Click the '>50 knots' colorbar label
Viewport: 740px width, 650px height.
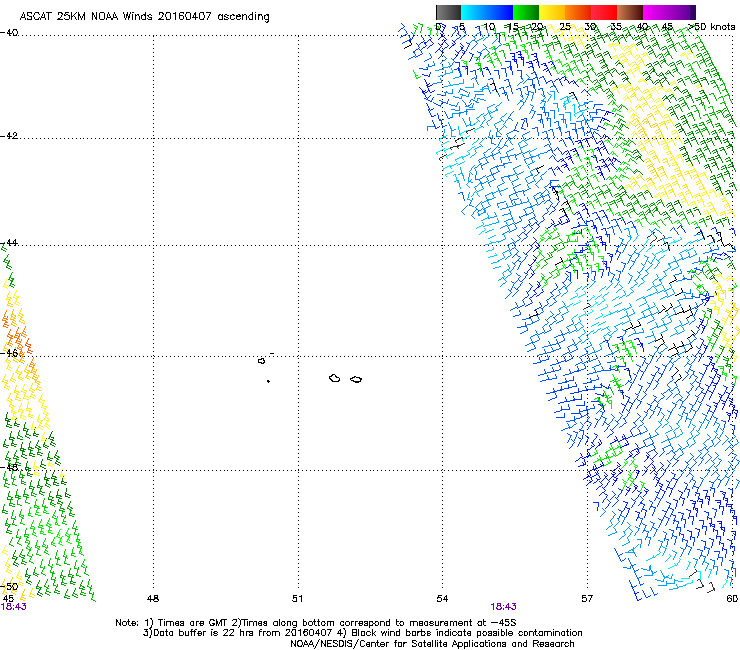pyautogui.click(x=712, y=27)
